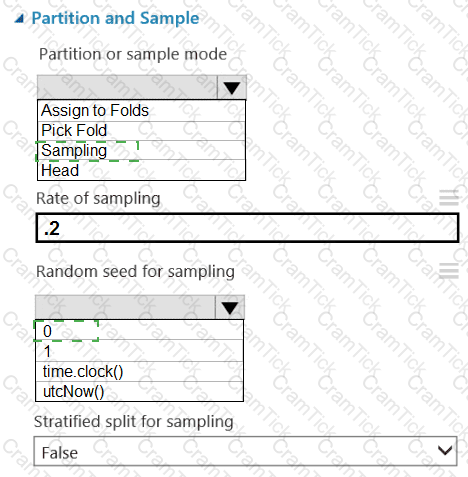Click the empty Partition mode combo box field
This screenshot has height=477, width=468.
(x=127, y=87)
